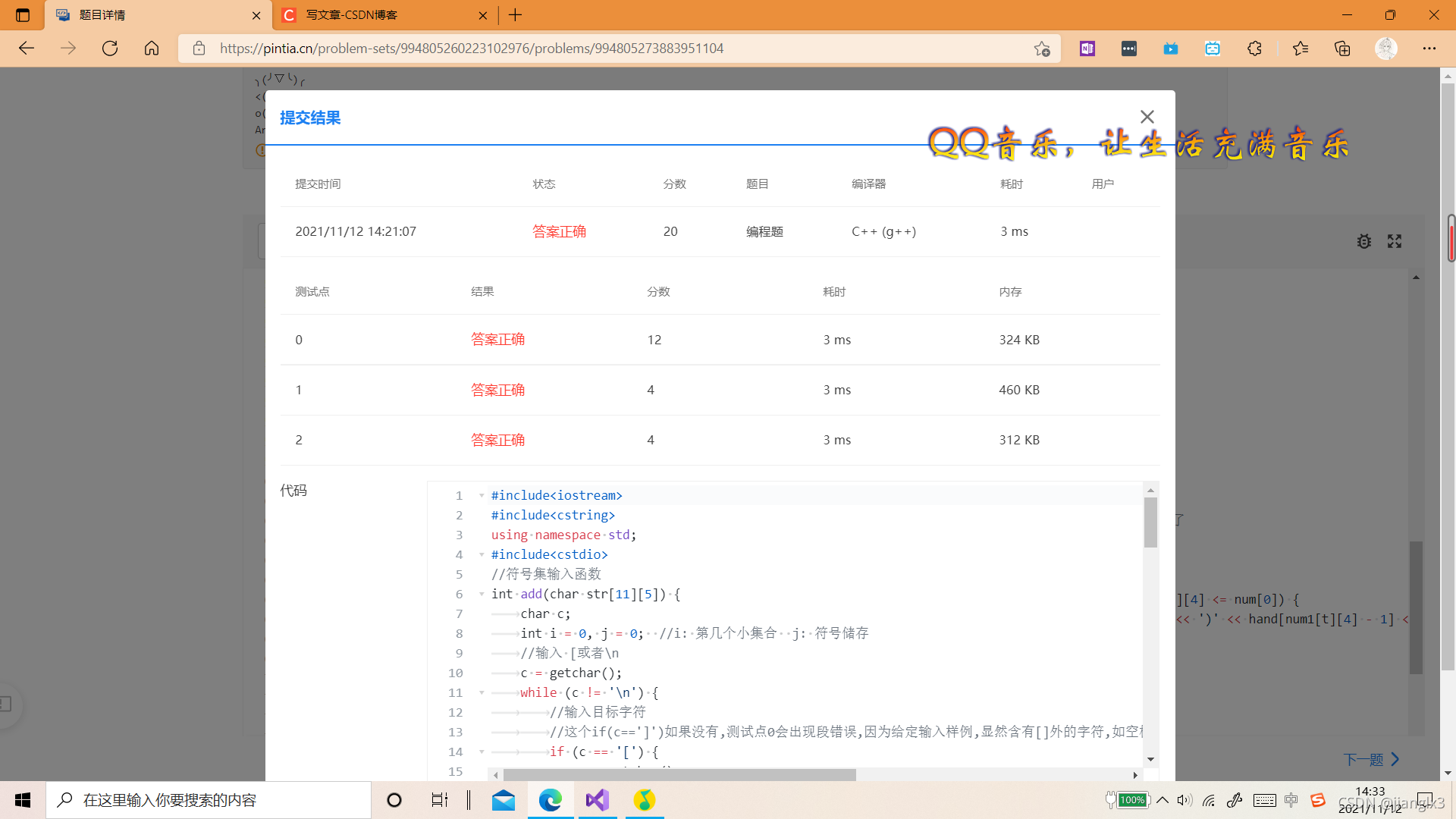1456x819 pixels.
Task: Click the OneNote clipper extension icon
Action: click(x=1087, y=49)
